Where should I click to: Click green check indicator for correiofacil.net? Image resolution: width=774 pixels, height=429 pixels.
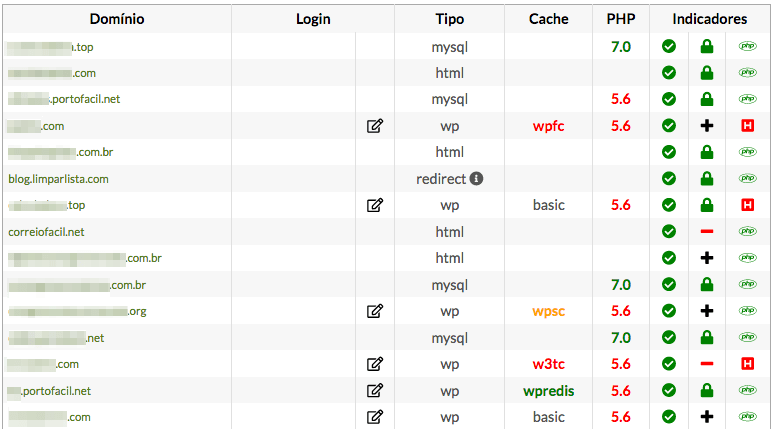(x=669, y=232)
